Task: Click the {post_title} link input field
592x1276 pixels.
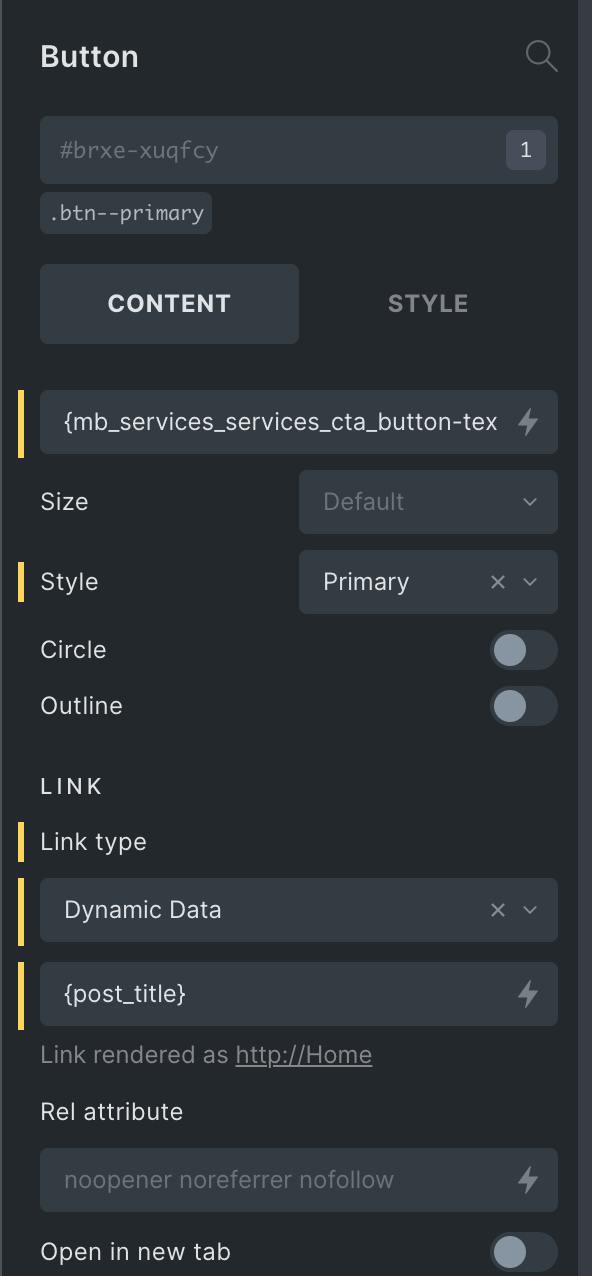Action: click(x=299, y=994)
